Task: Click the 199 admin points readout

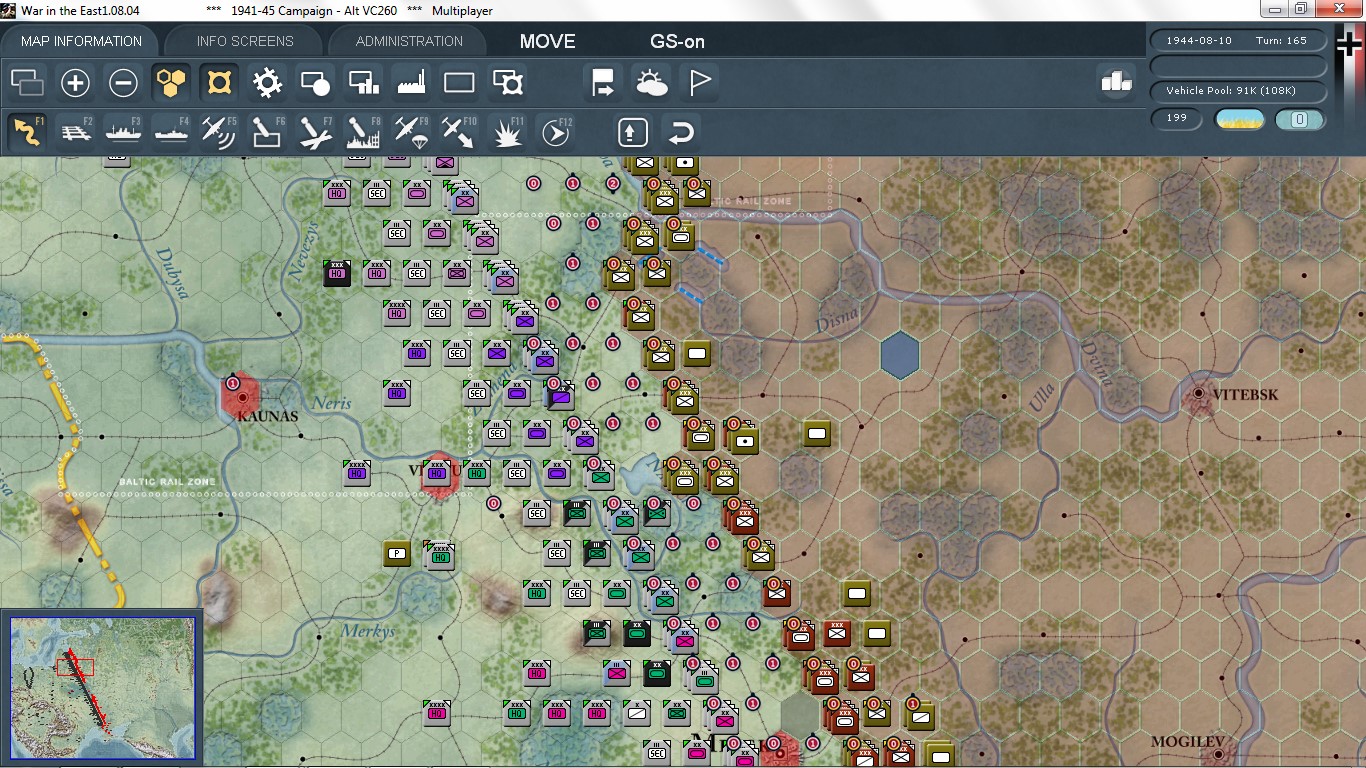Action: coord(1177,119)
